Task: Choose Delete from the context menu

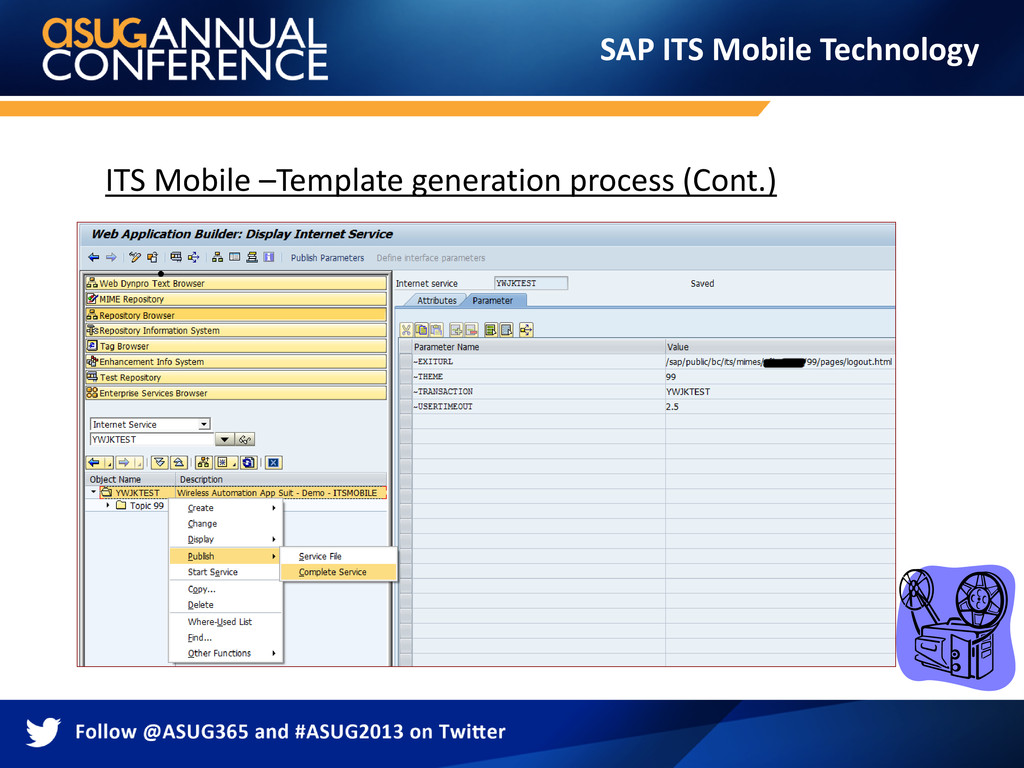Action: tap(226, 605)
